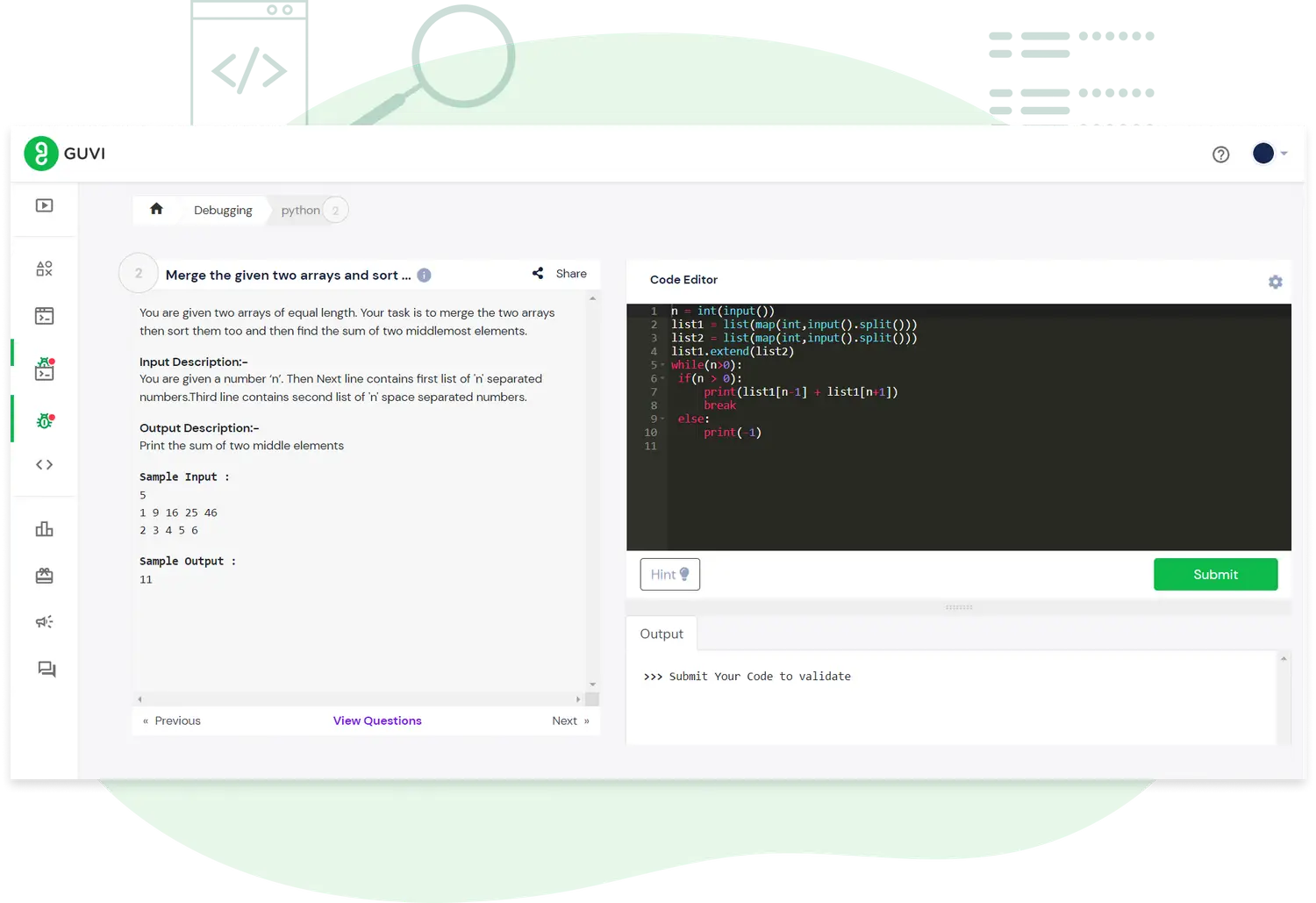Image resolution: width=1316 pixels, height=903 pixels.
Task: Show the question info icon
Action: [424, 275]
